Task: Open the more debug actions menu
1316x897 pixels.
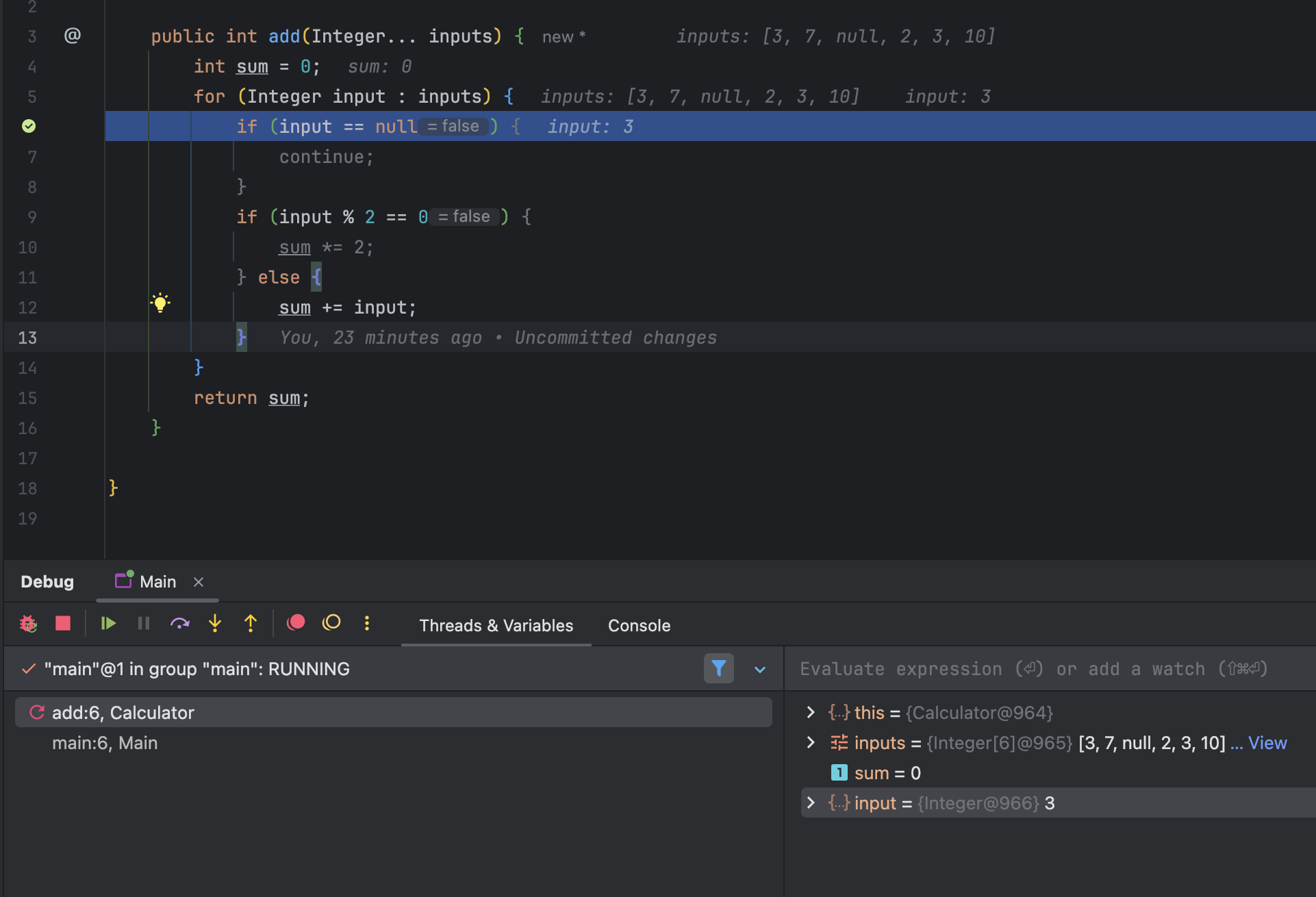Action: pyautogui.click(x=367, y=623)
